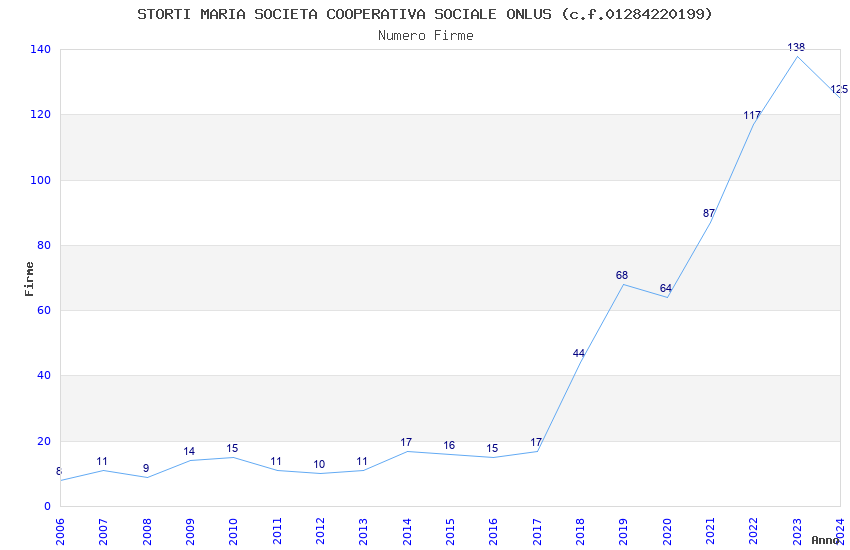The height and width of the screenshot is (550, 850).
Task: Click the data label 14 above 2009
Action: point(189,451)
